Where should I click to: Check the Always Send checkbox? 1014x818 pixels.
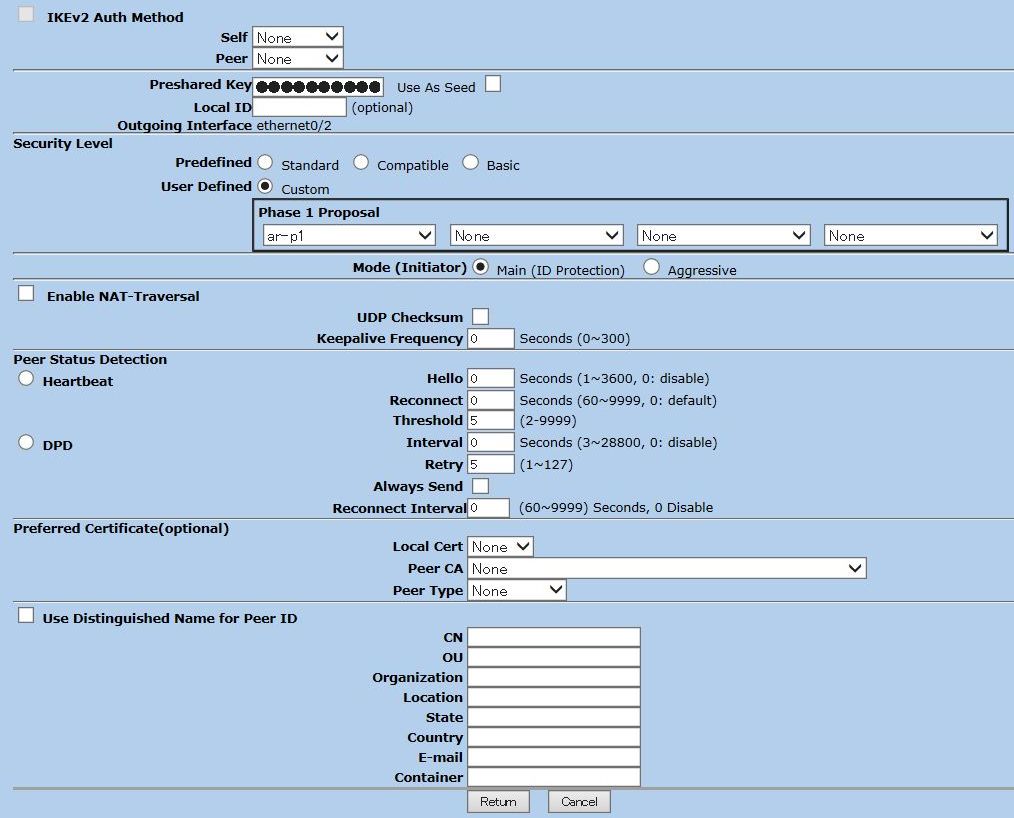pos(480,486)
